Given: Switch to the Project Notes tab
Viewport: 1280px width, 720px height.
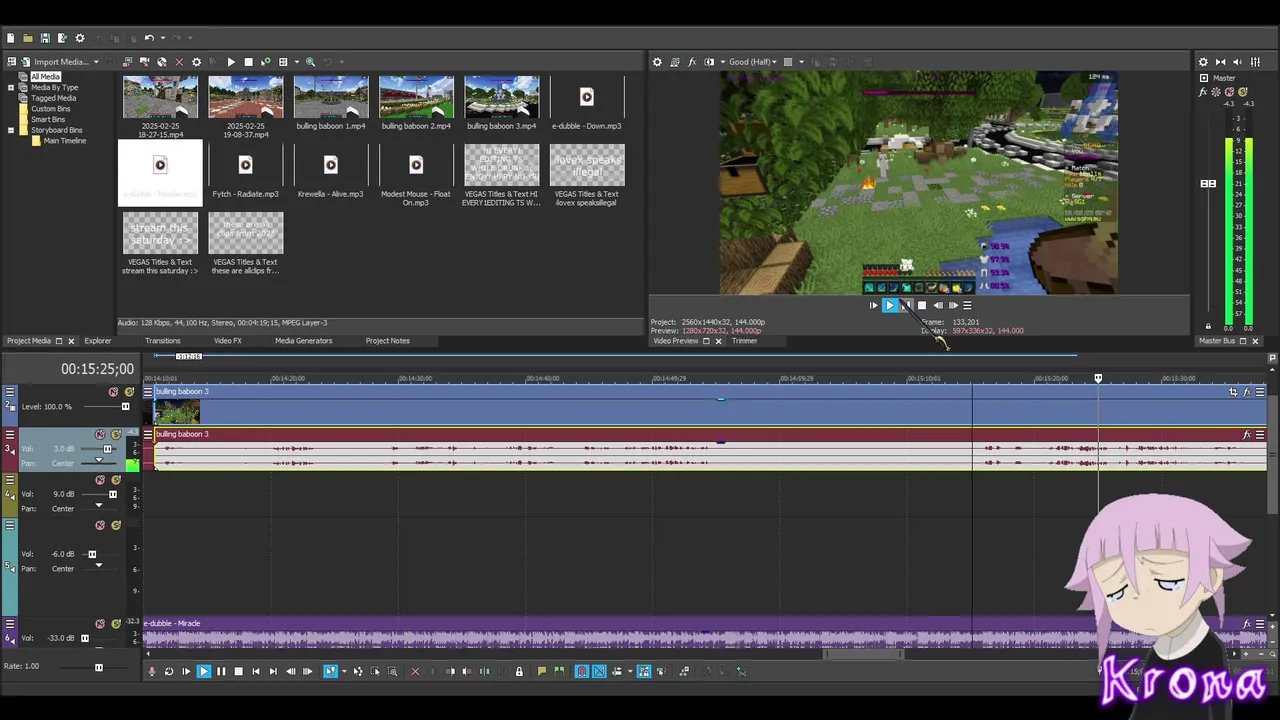Looking at the screenshot, I should click(x=387, y=341).
